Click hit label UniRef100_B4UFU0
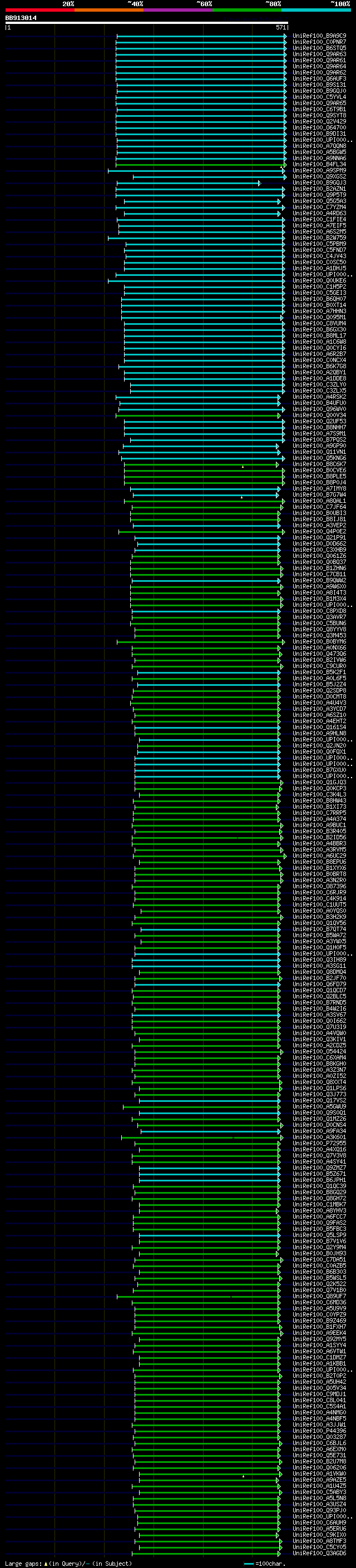Viewport: 356px width, 1568px height. pos(319,402)
